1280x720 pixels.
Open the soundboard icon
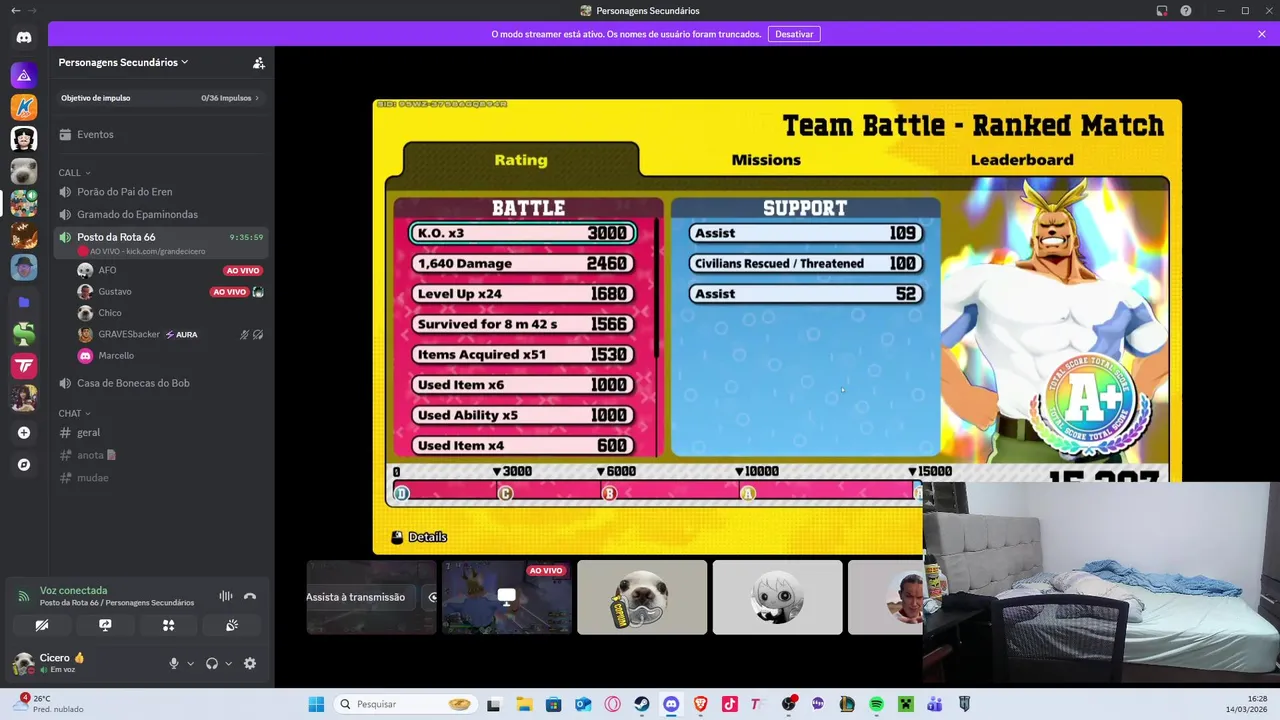point(232,625)
